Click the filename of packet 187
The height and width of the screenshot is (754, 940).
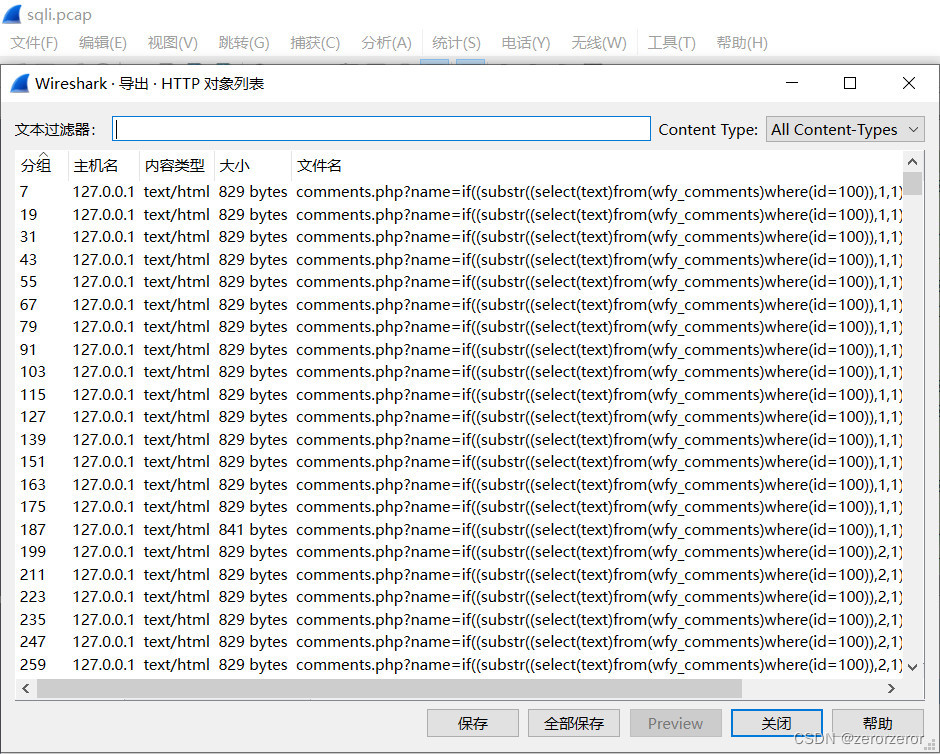(599, 530)
